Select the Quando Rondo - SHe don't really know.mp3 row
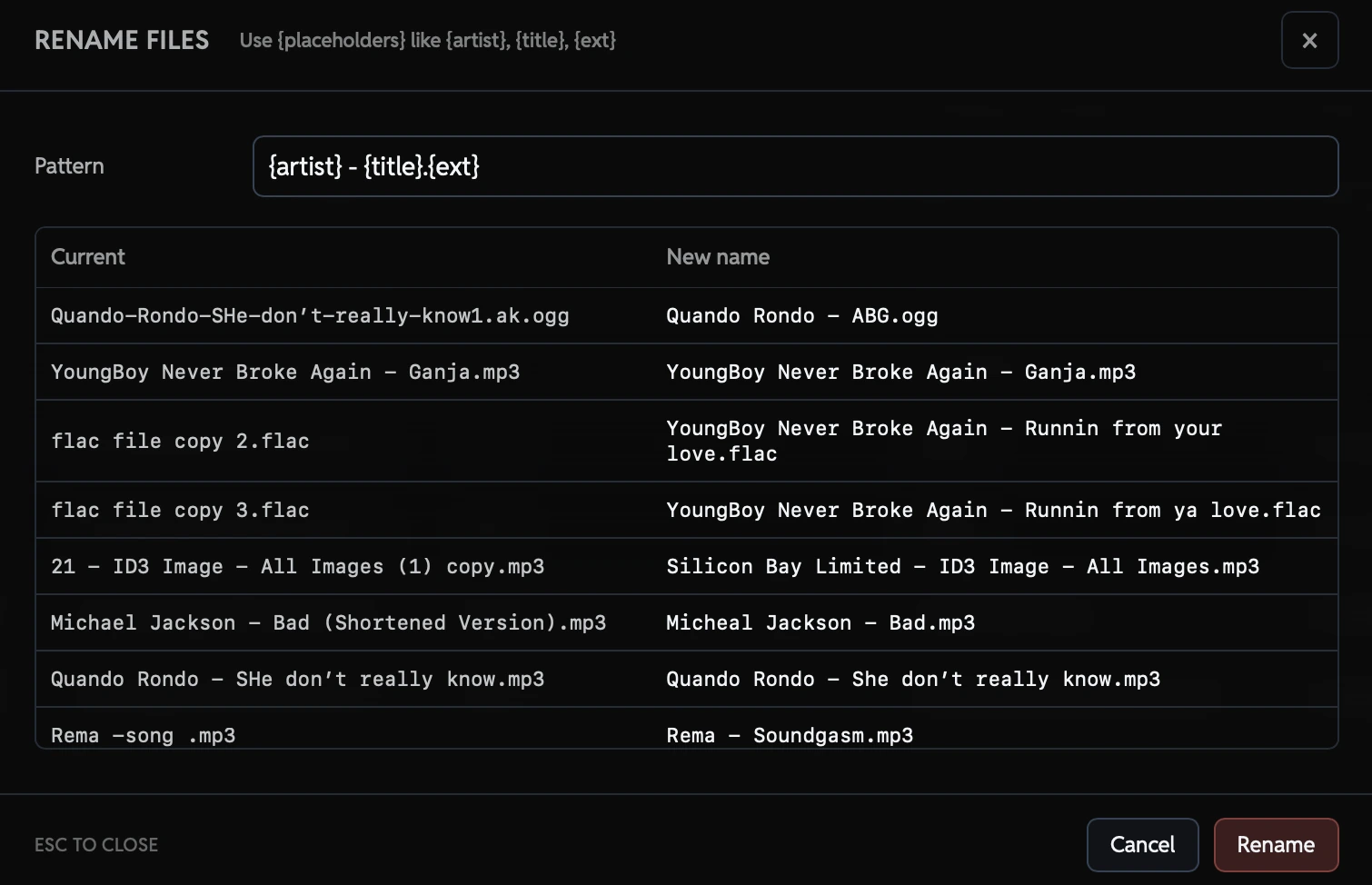Image resolution: width=1372 pixels, height=885 pixels. [x=297, y=679]
